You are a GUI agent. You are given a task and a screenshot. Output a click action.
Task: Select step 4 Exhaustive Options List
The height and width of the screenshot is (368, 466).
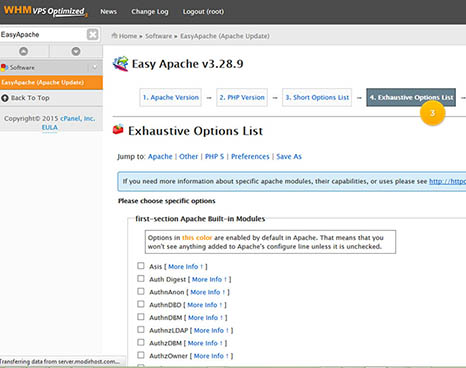point(411,97)
